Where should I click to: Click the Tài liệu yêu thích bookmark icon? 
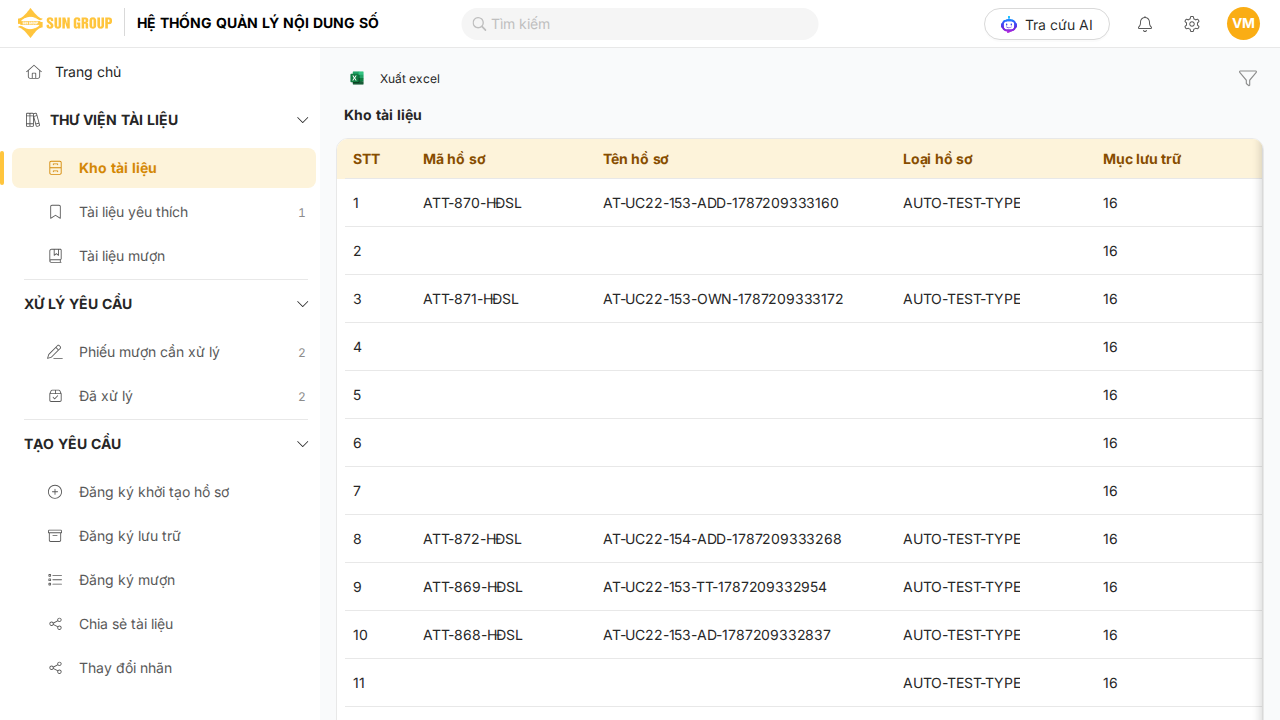tap(56, 212)
